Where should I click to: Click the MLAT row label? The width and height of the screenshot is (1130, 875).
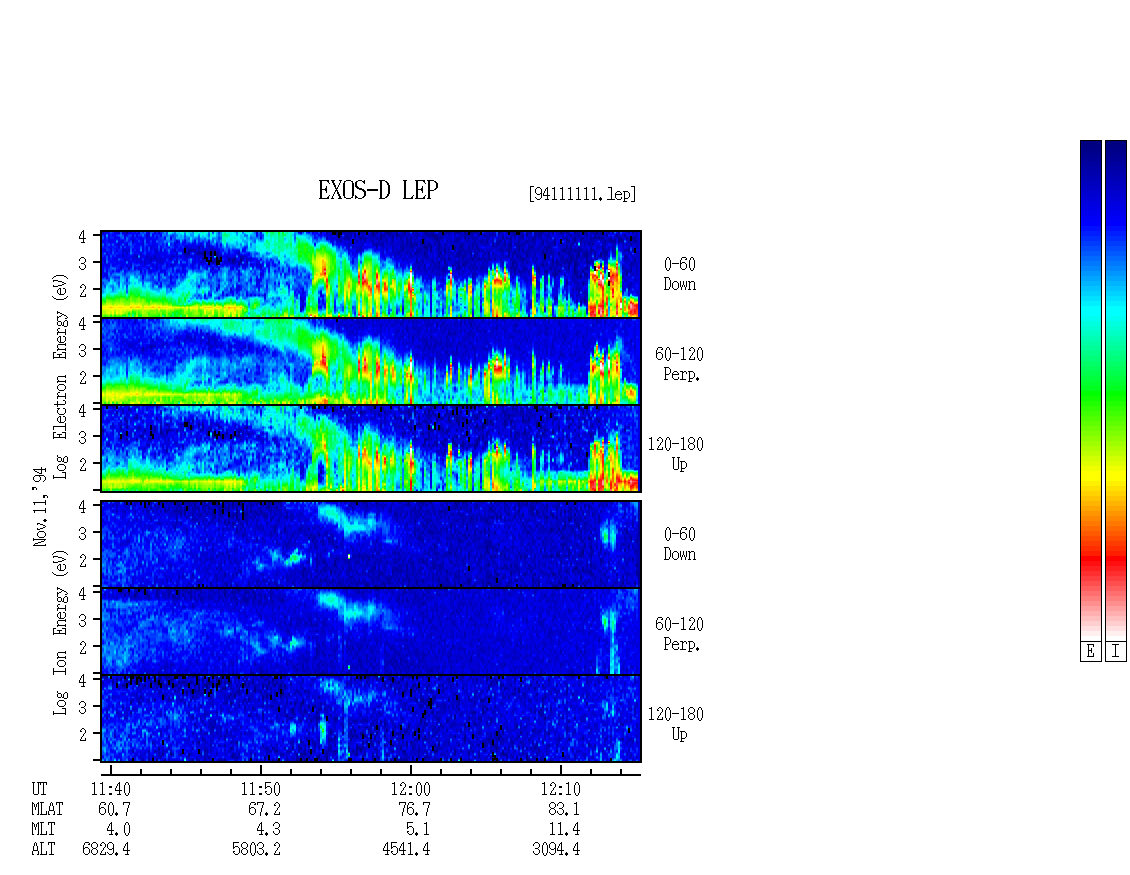[47, 809]
